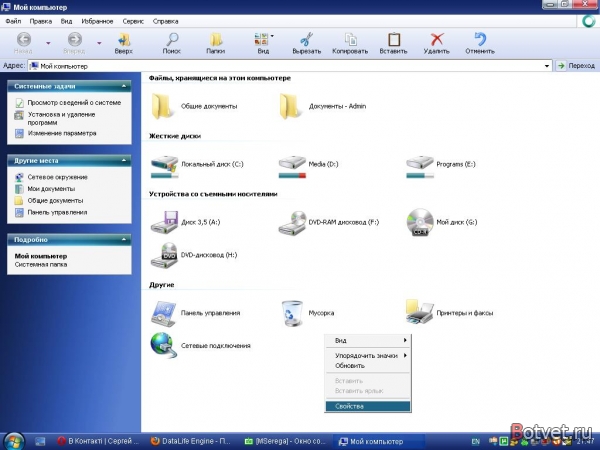This screenshot has height=450, width=600.
Task: Open the Сервис menu
Action: click(133, 21)
